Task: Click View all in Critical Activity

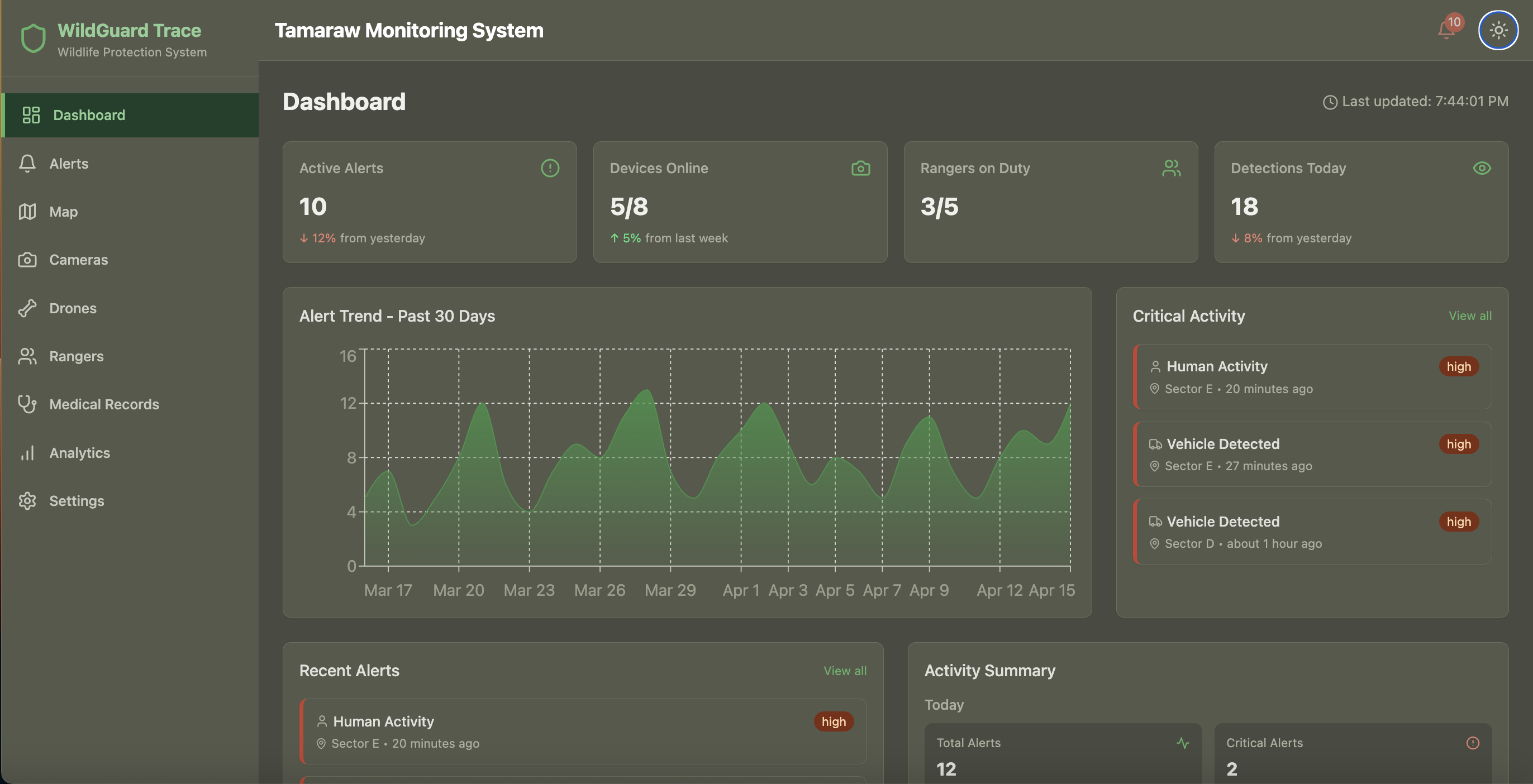Action: point(1469,316)
